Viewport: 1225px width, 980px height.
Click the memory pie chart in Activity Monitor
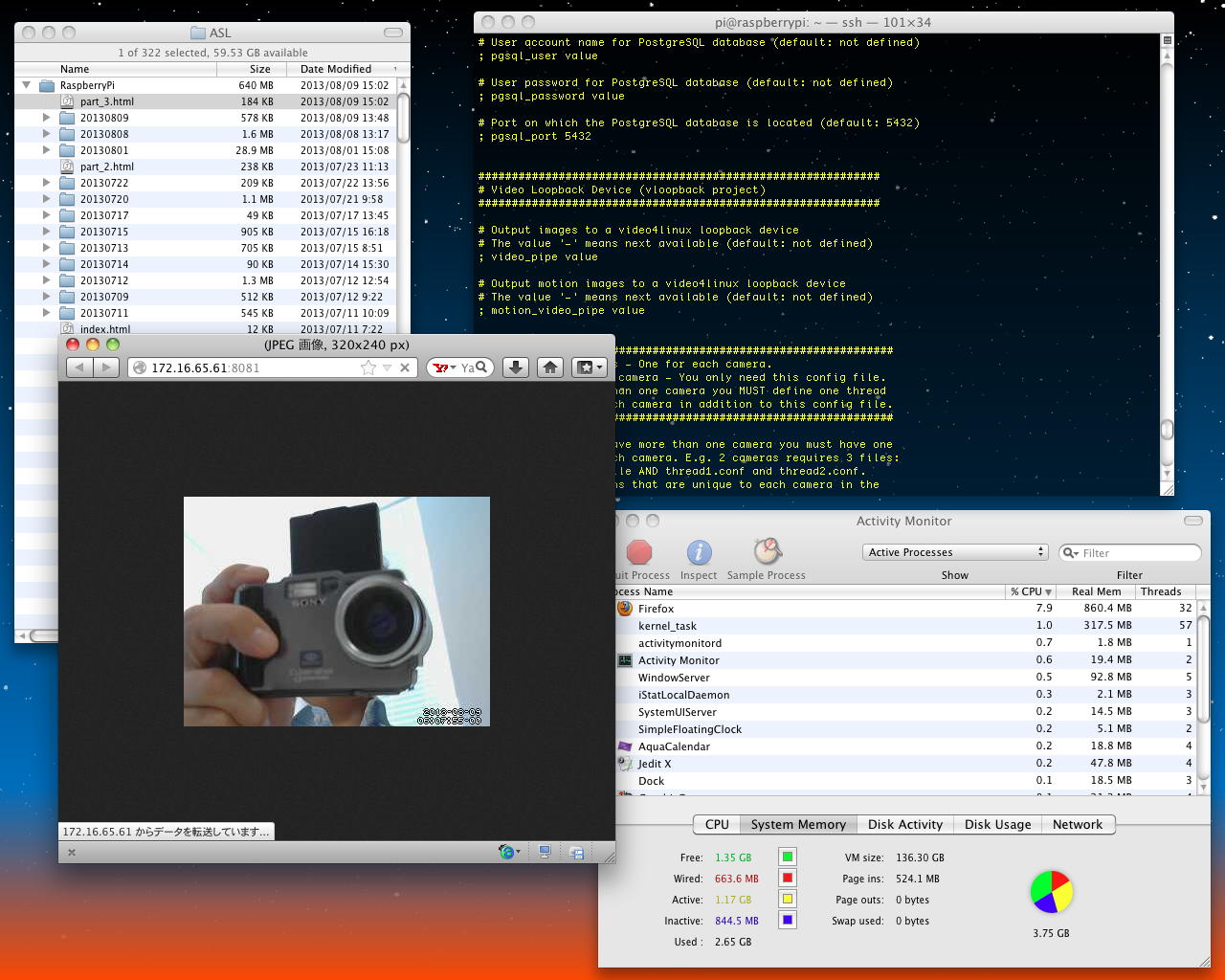coord(1051,891)
